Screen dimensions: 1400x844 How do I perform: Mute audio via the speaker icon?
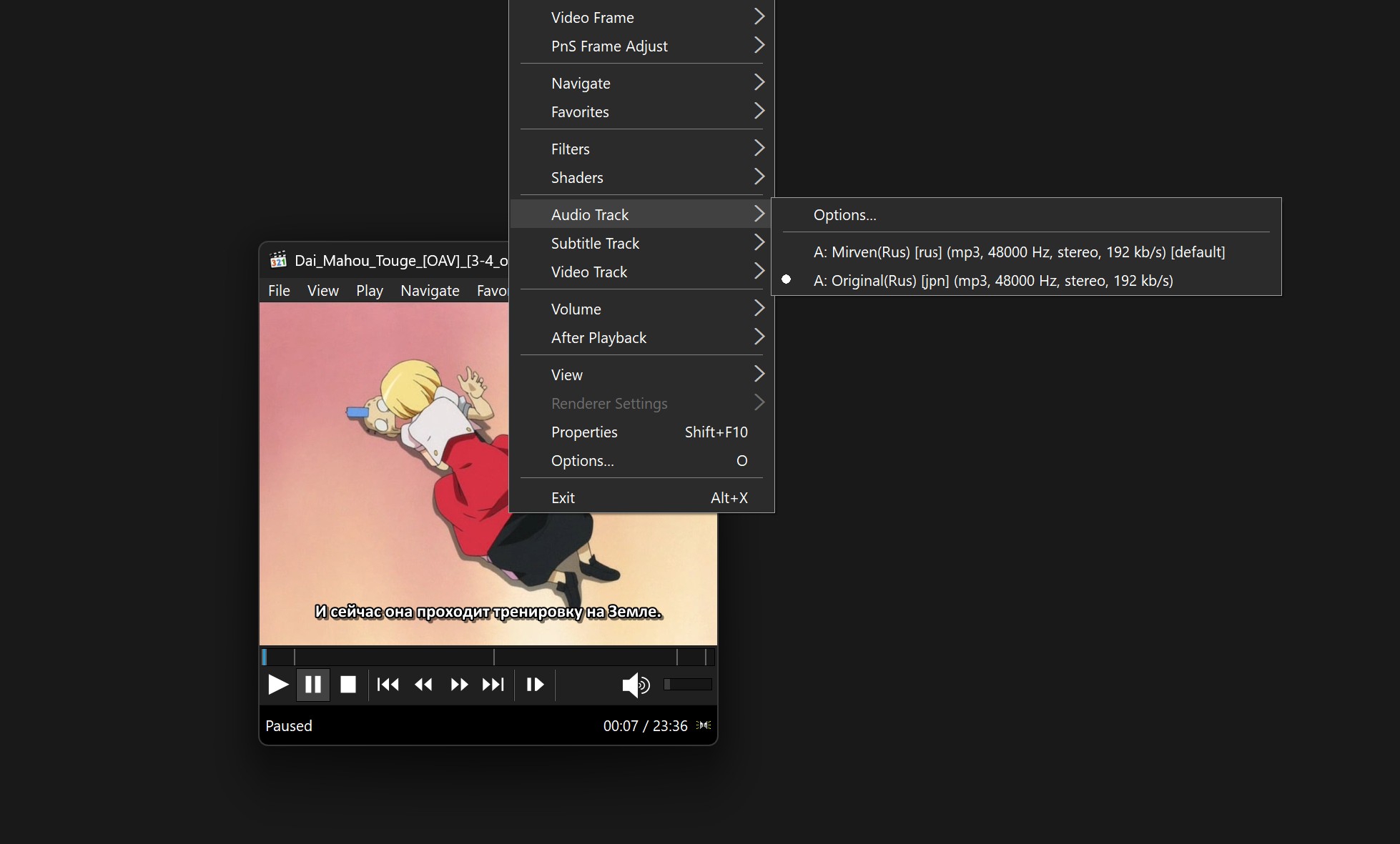[635, 685]
